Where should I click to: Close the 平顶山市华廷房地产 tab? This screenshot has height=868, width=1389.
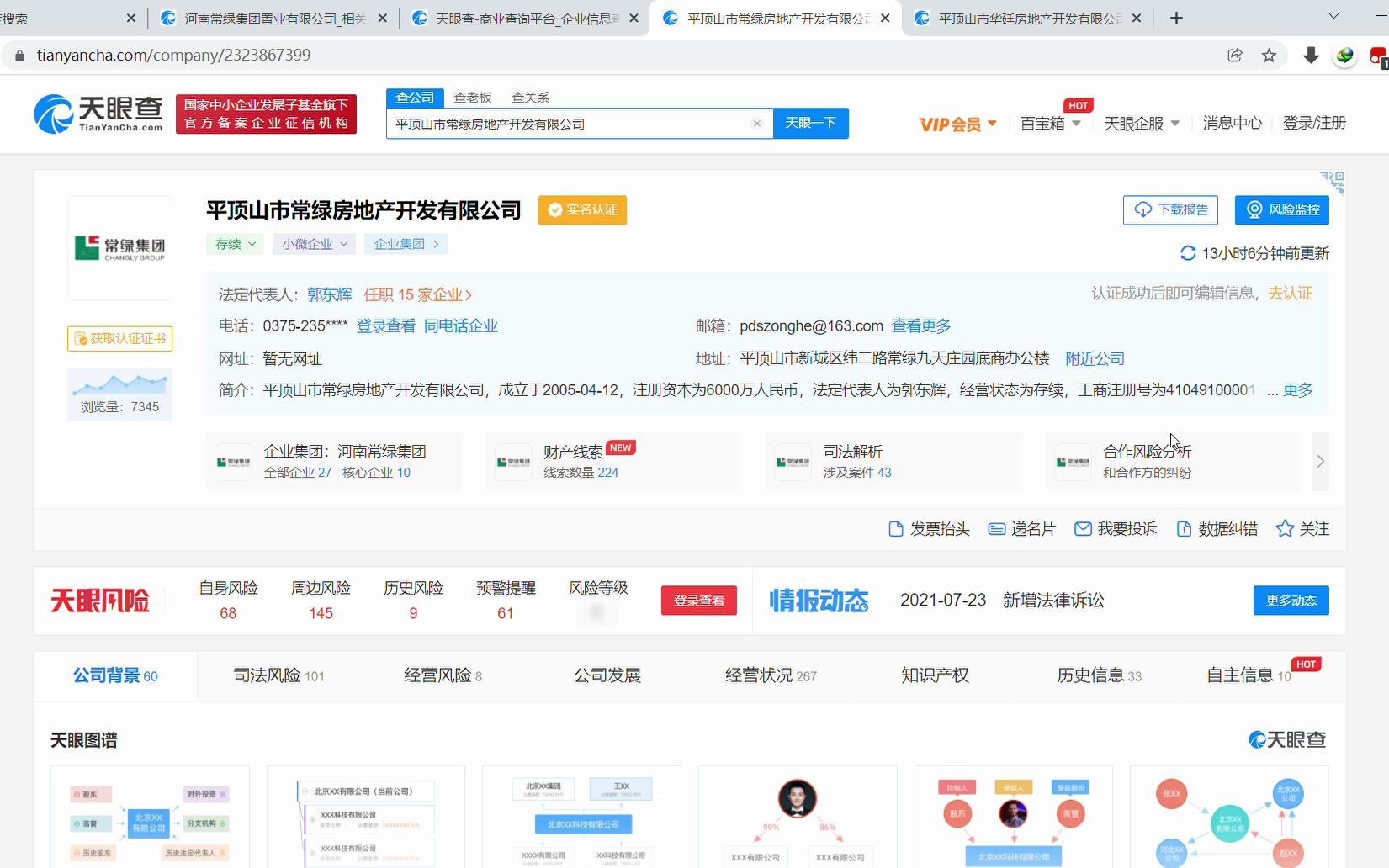point(1137,18)
